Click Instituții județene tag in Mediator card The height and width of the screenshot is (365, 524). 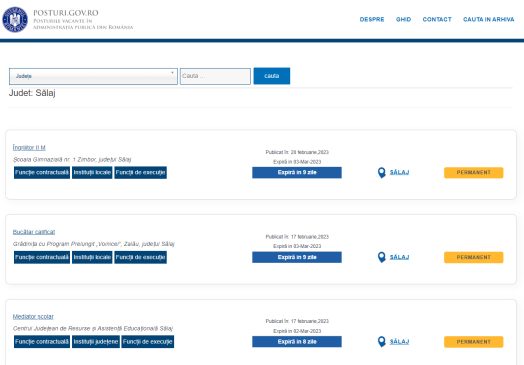[x=96, y=342]
